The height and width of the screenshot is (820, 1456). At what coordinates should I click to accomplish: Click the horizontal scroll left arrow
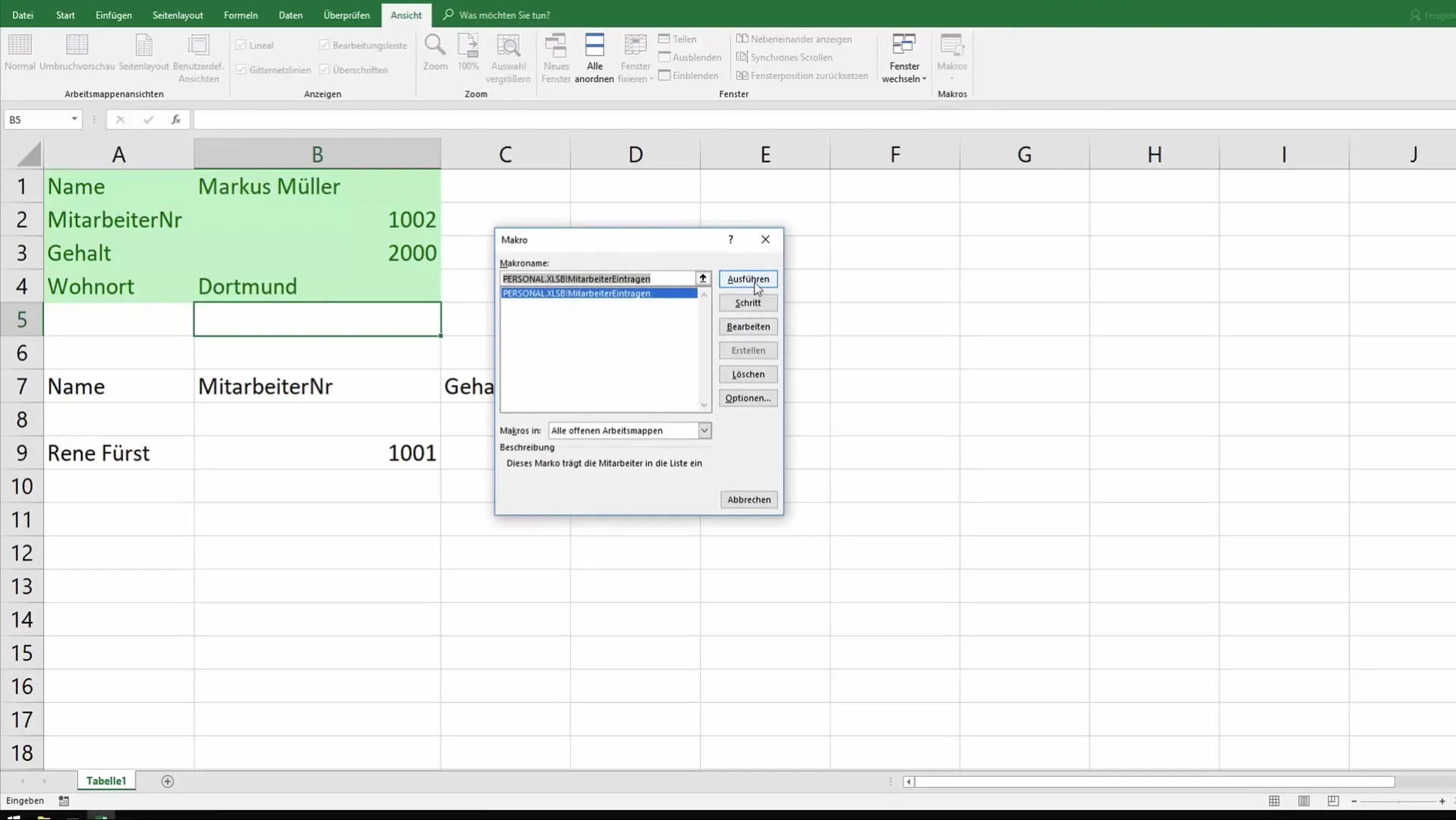pyautogui.click(x=909, y=781)
